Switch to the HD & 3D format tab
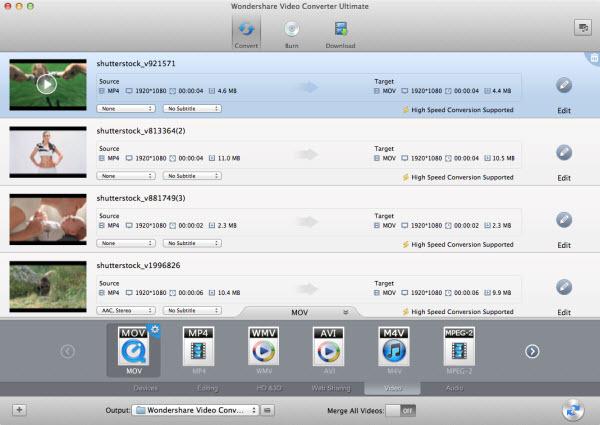Viewport: 600px width, 425px height. tap(269, 388)
